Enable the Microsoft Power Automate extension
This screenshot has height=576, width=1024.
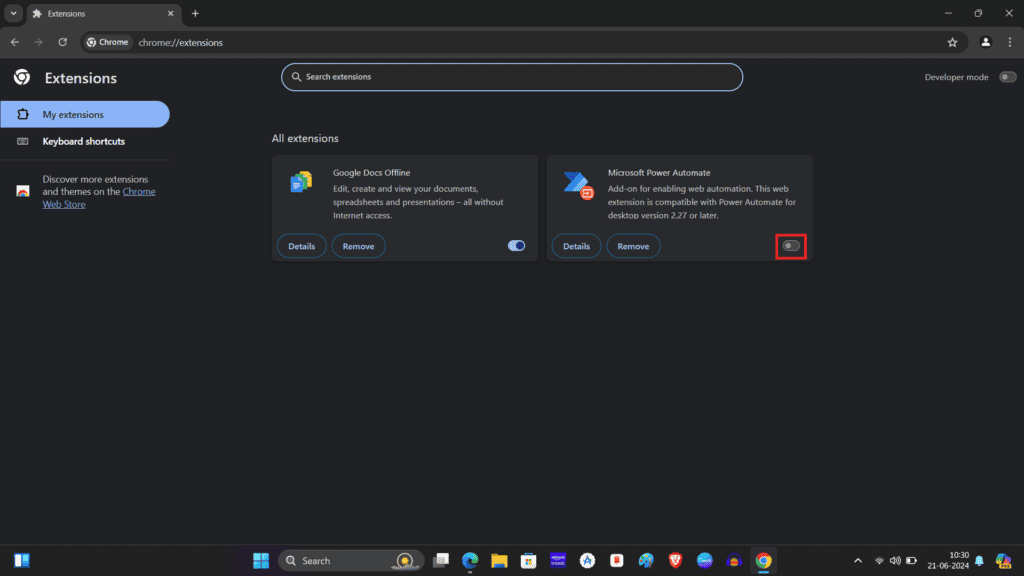789,245
